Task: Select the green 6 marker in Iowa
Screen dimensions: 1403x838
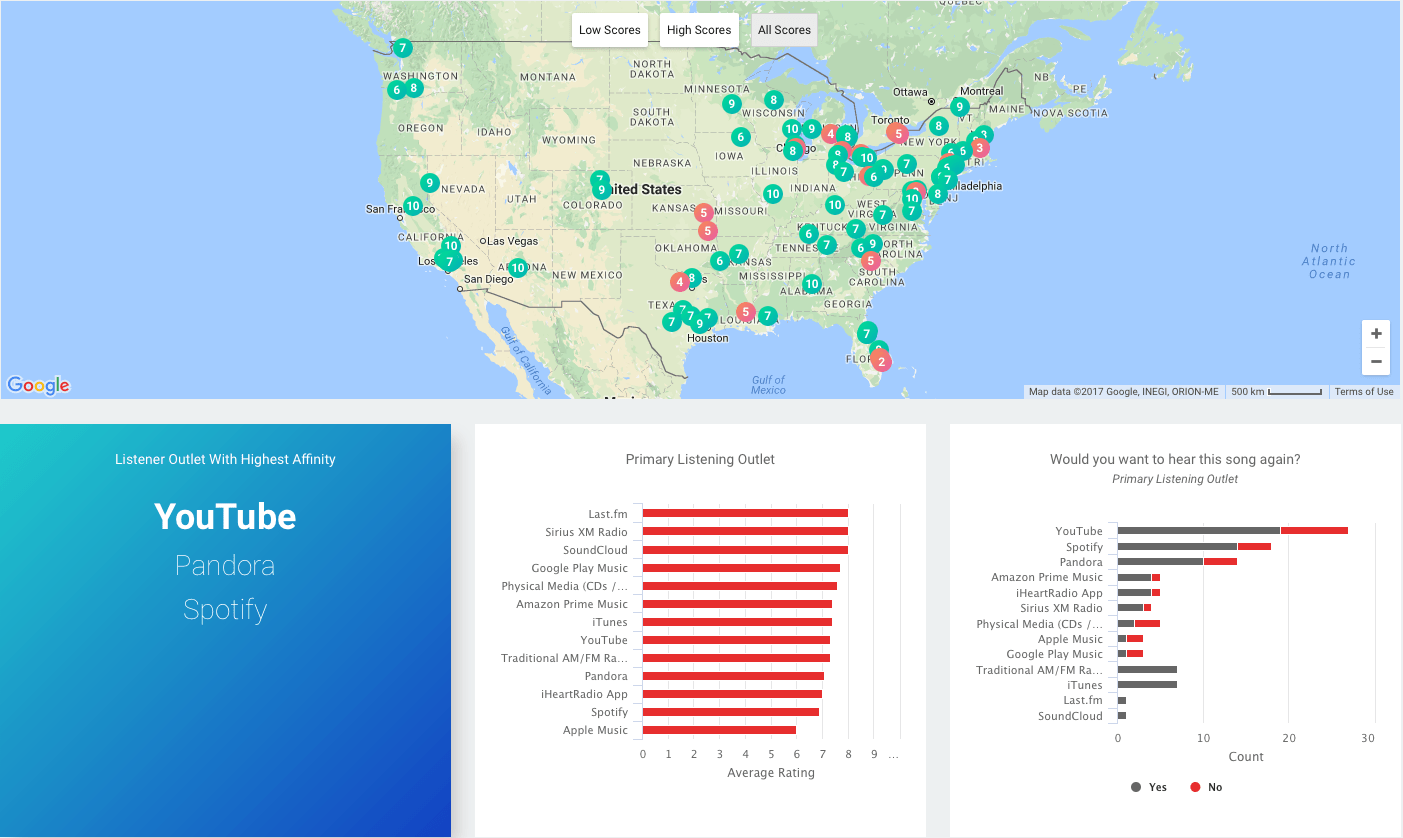Action: [x=740, y=137]
